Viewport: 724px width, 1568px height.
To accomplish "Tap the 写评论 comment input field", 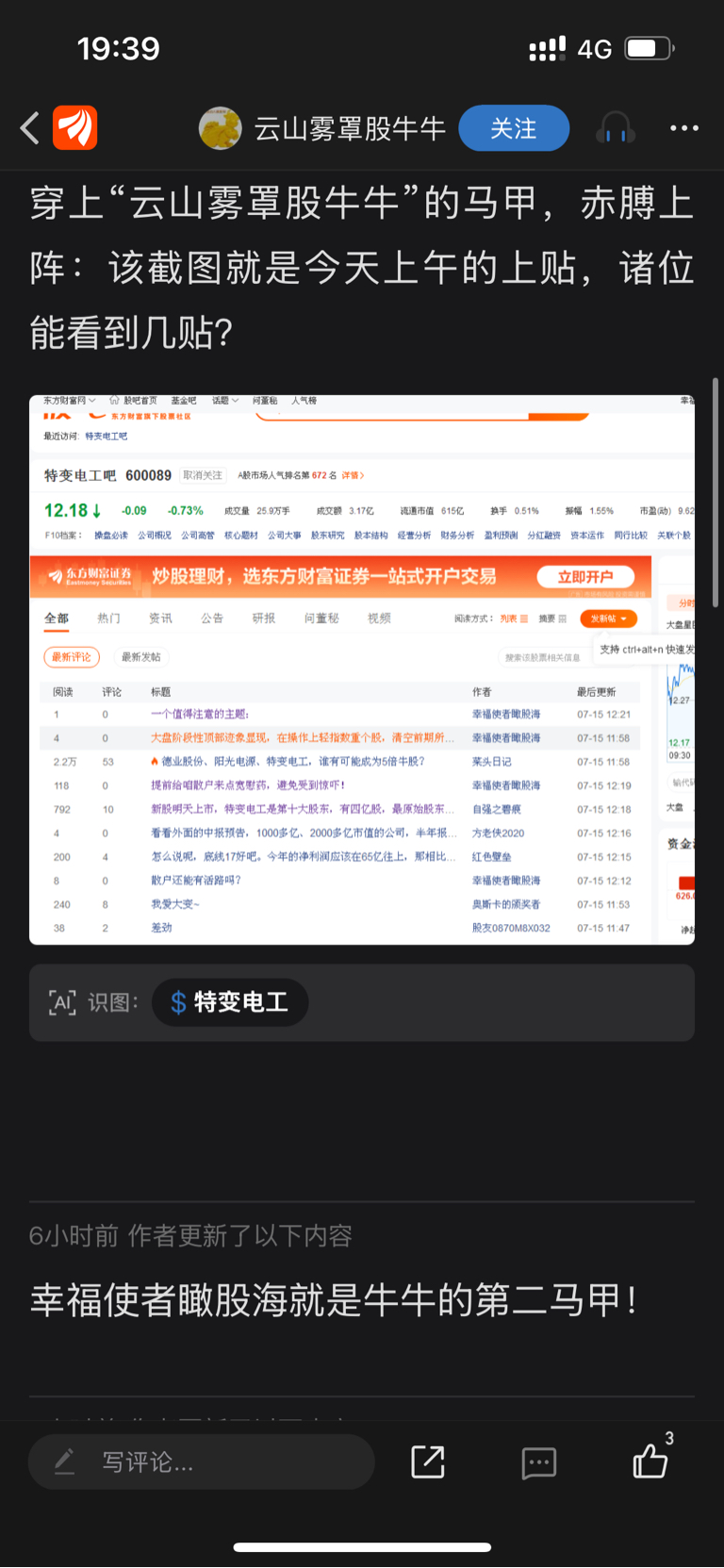I will 202,1462.
